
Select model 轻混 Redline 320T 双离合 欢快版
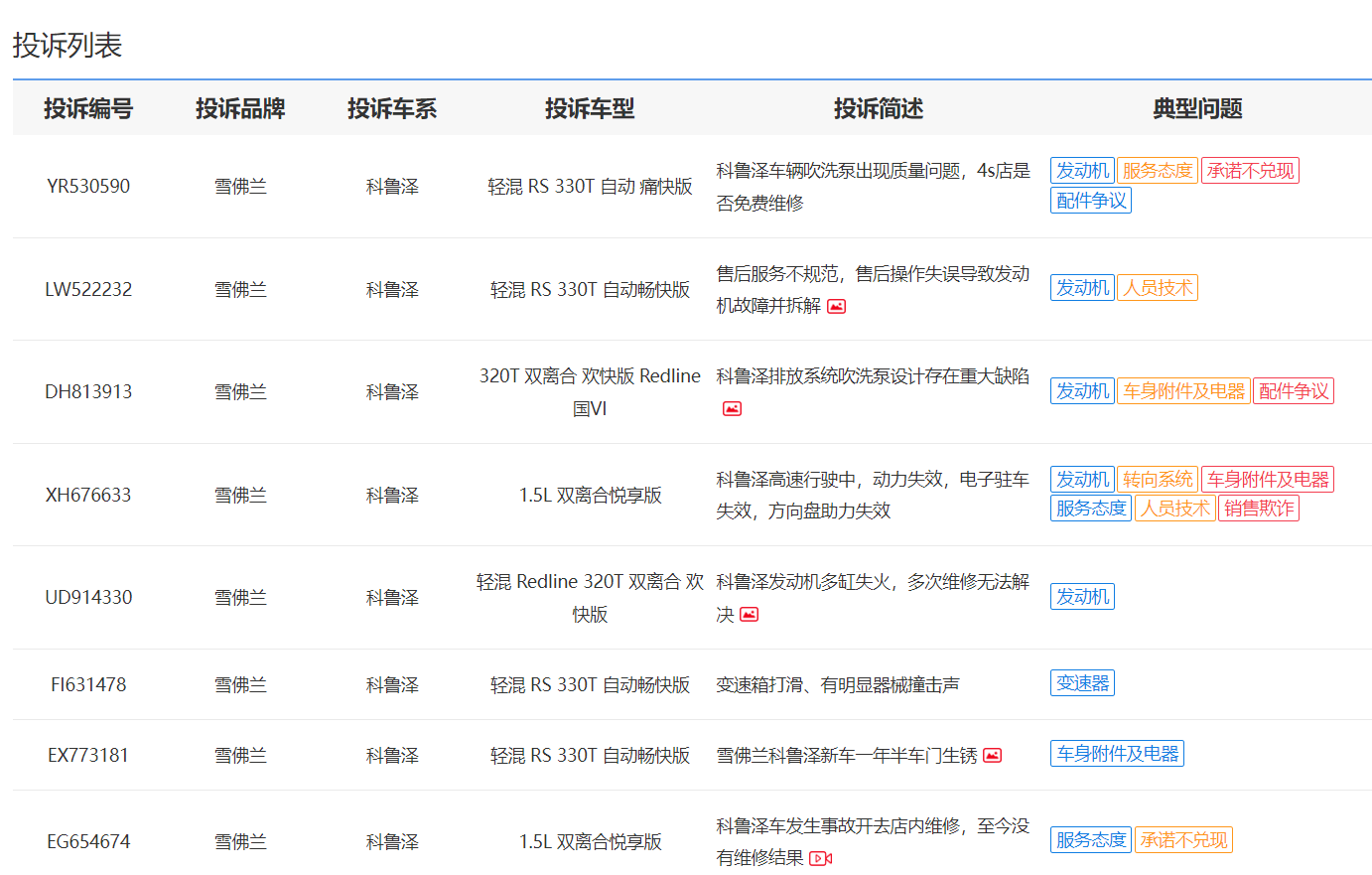tap(590, 598)
